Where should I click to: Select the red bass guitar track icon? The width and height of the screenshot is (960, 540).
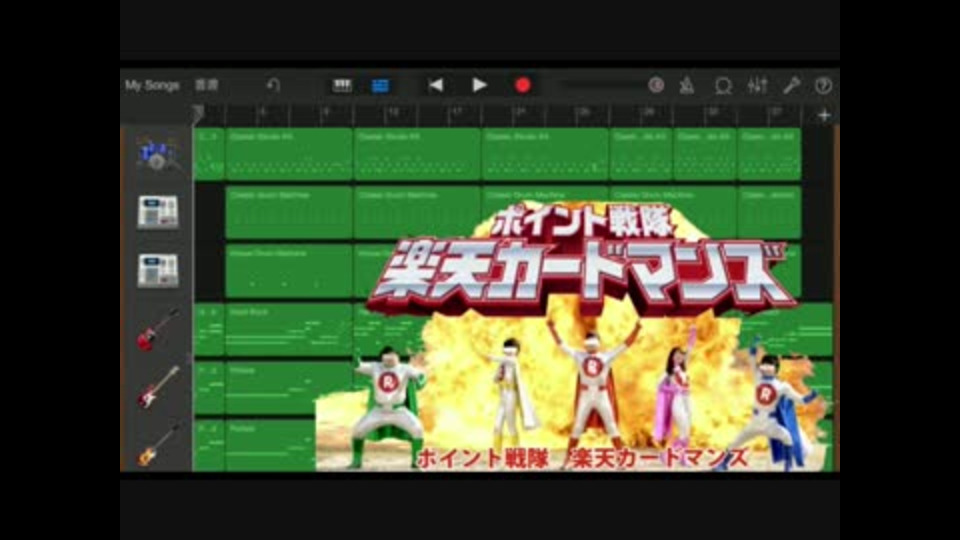[157, 388]
